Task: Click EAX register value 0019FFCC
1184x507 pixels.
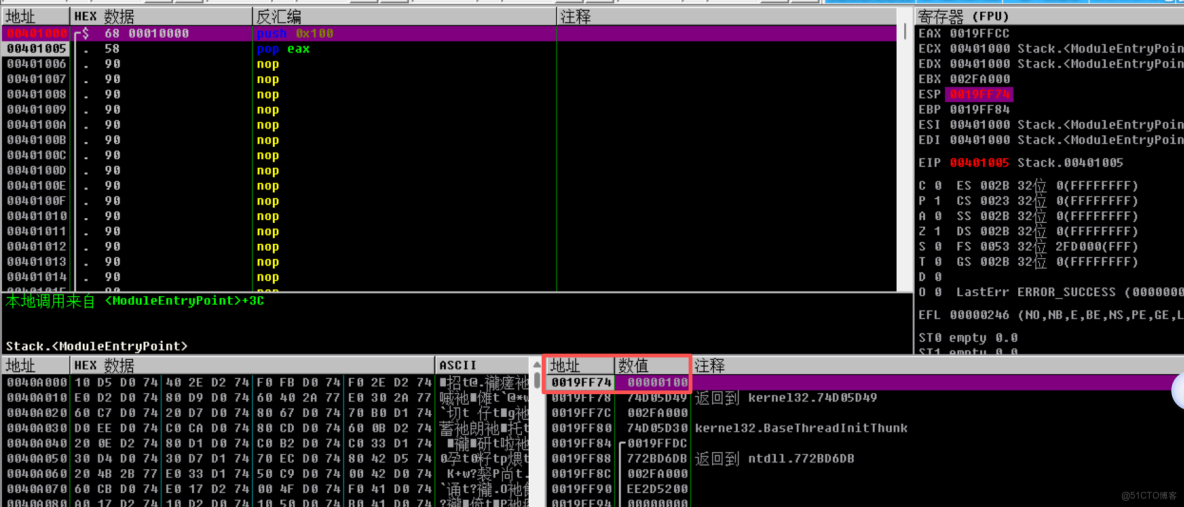Action: 979,33
